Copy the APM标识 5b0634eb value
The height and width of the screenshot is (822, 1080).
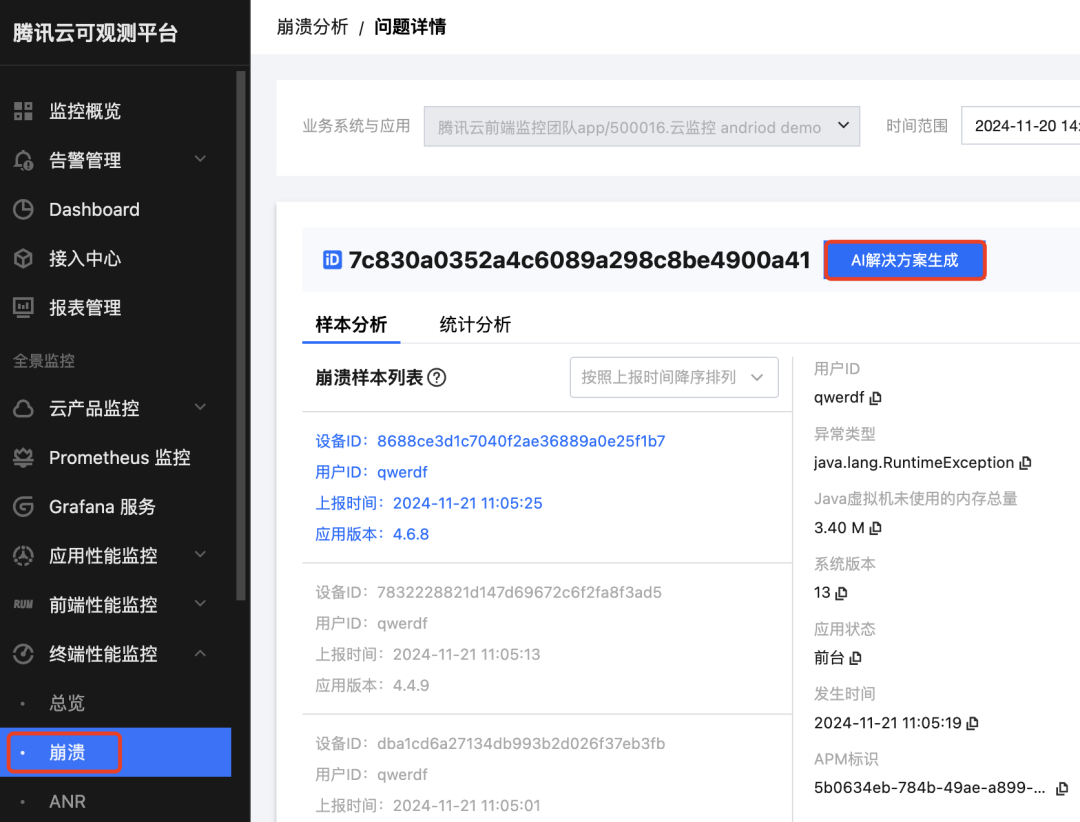click(1062, 788)
